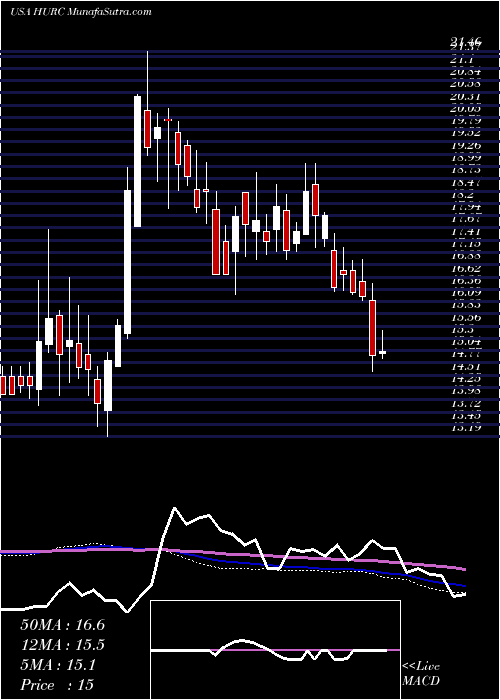
Task: Click the 17.41 price axis label
Action: click(464, 232)
